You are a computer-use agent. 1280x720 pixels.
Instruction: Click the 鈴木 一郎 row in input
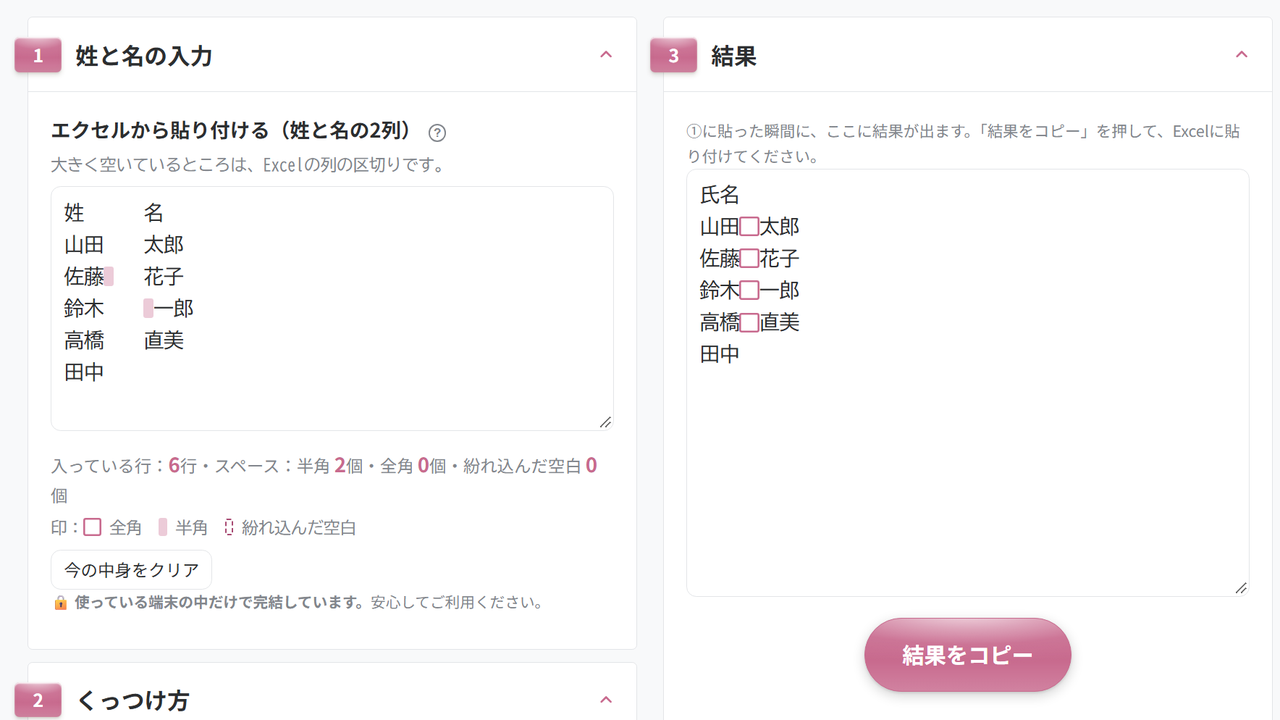point(129,309)
